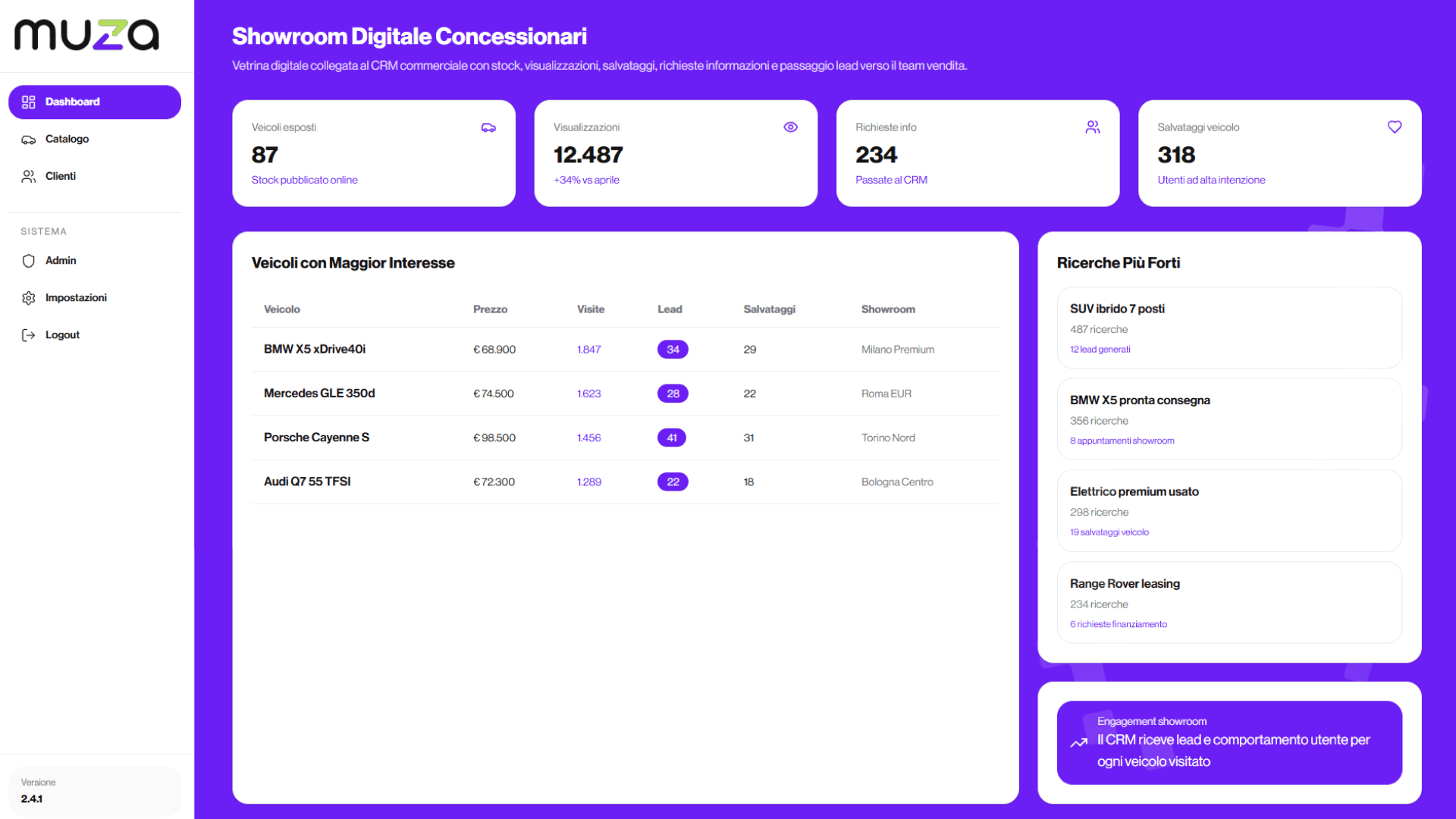The height and width of the screenshot is (819, 1456).
Task: Click the visits value 1.289
Action: click(x=588, y=482)
